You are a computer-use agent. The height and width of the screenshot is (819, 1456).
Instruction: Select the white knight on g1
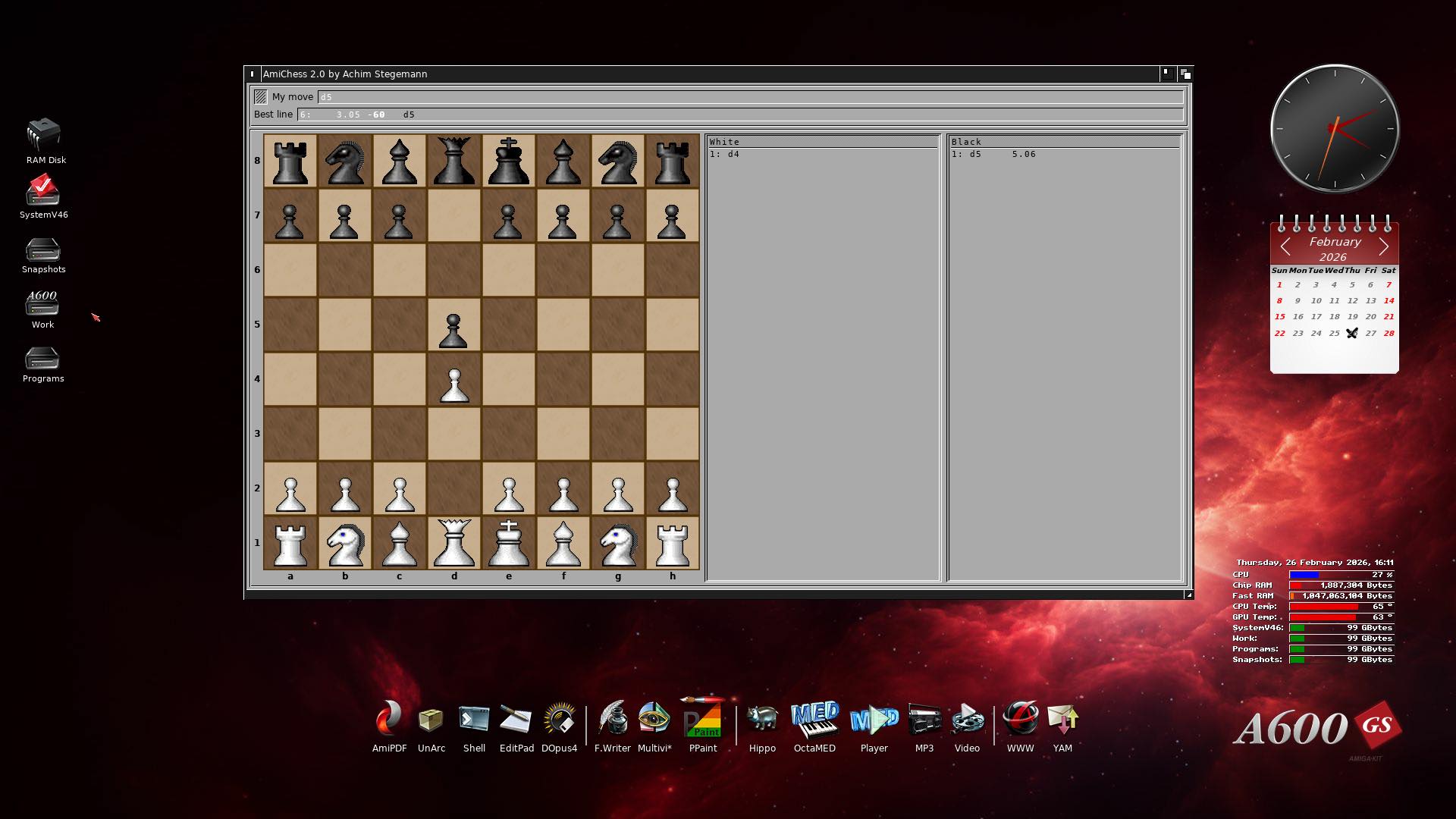(617, 543)
